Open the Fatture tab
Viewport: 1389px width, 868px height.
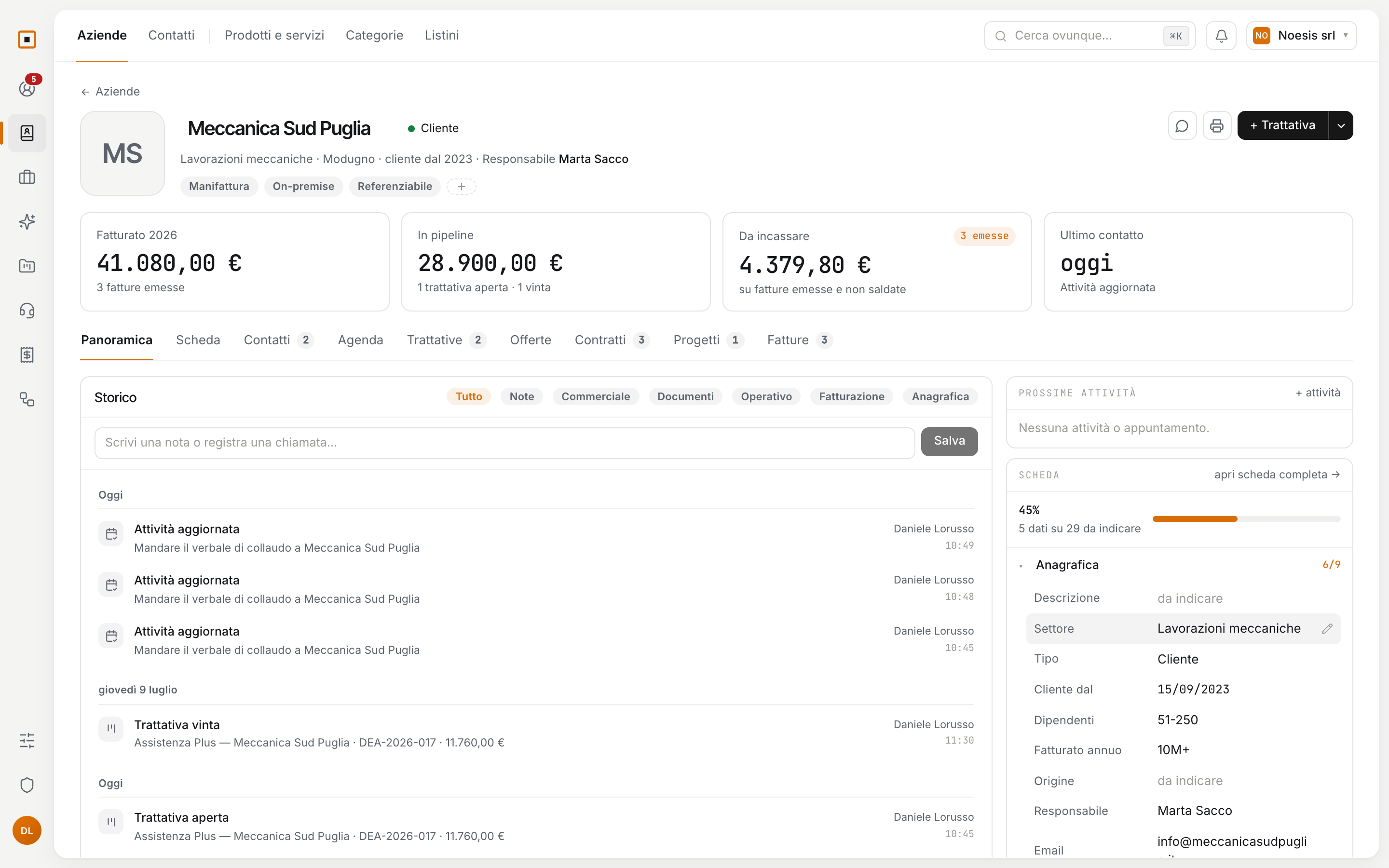coord(799,340)
